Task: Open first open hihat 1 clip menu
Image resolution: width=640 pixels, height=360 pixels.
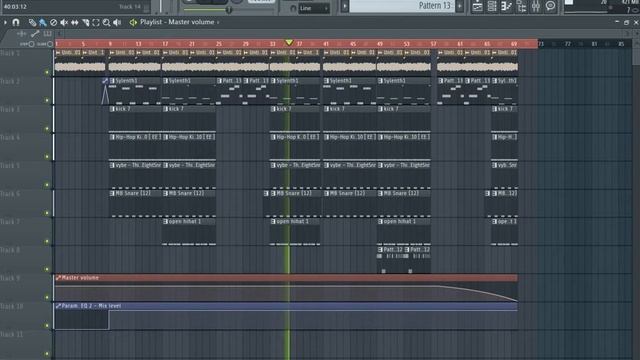Action: 166,222
